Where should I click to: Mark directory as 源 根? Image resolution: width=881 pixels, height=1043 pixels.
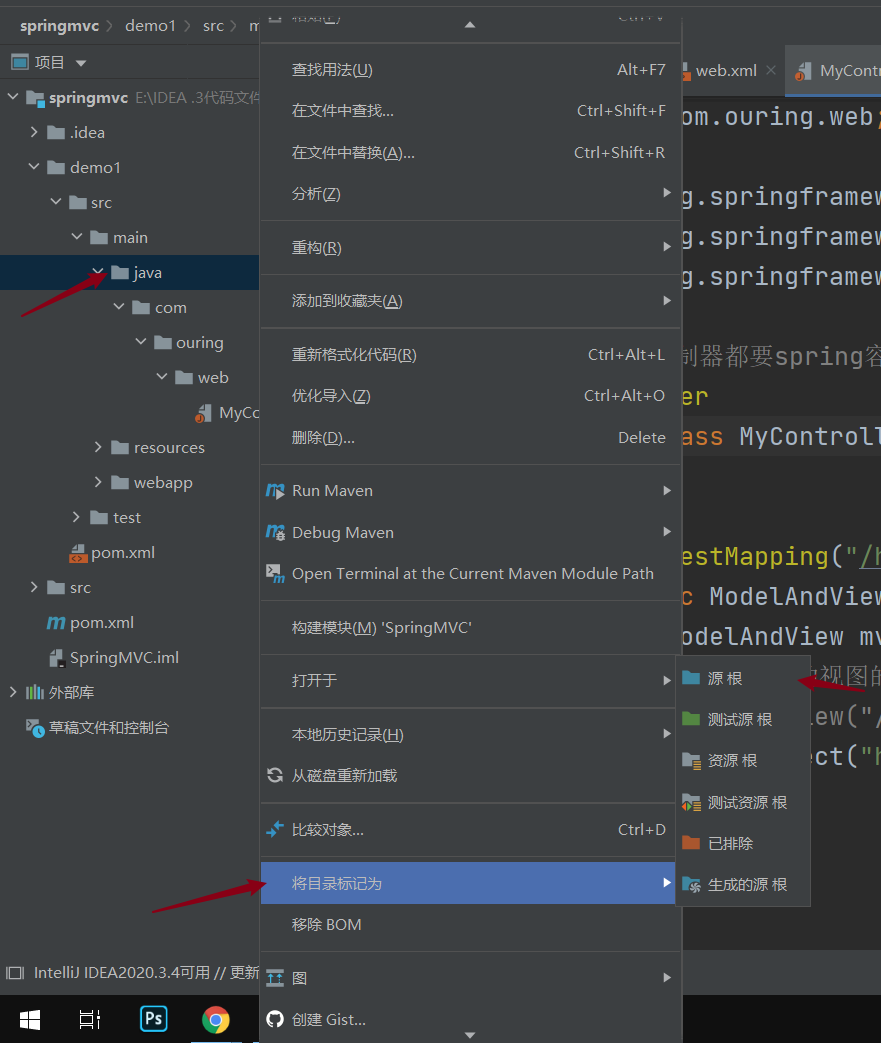(x=743, y=678)
